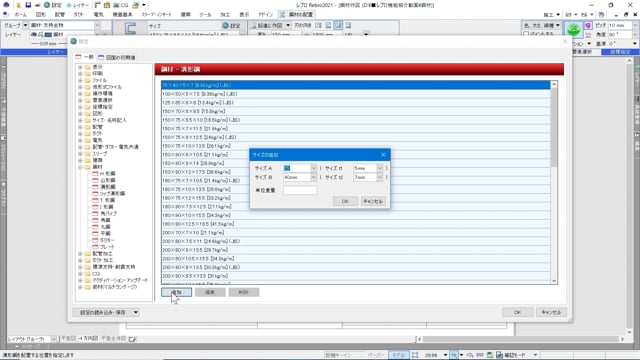Image resolution: width=640 pixels, height=360 pixels.
Task: Click the green round confirm icon
Action: 573,29
